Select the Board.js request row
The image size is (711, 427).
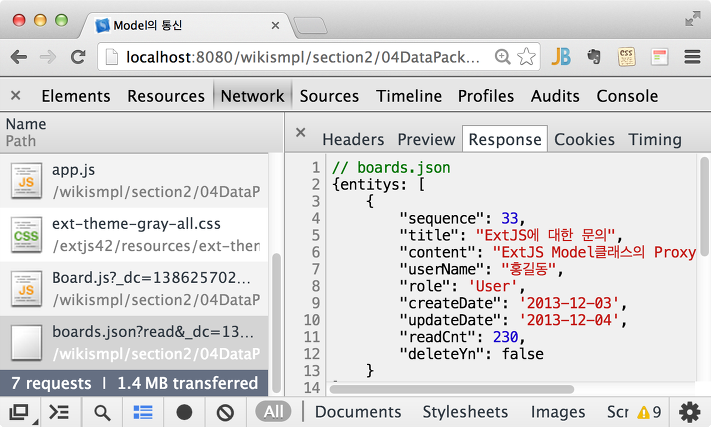(134, 289)
